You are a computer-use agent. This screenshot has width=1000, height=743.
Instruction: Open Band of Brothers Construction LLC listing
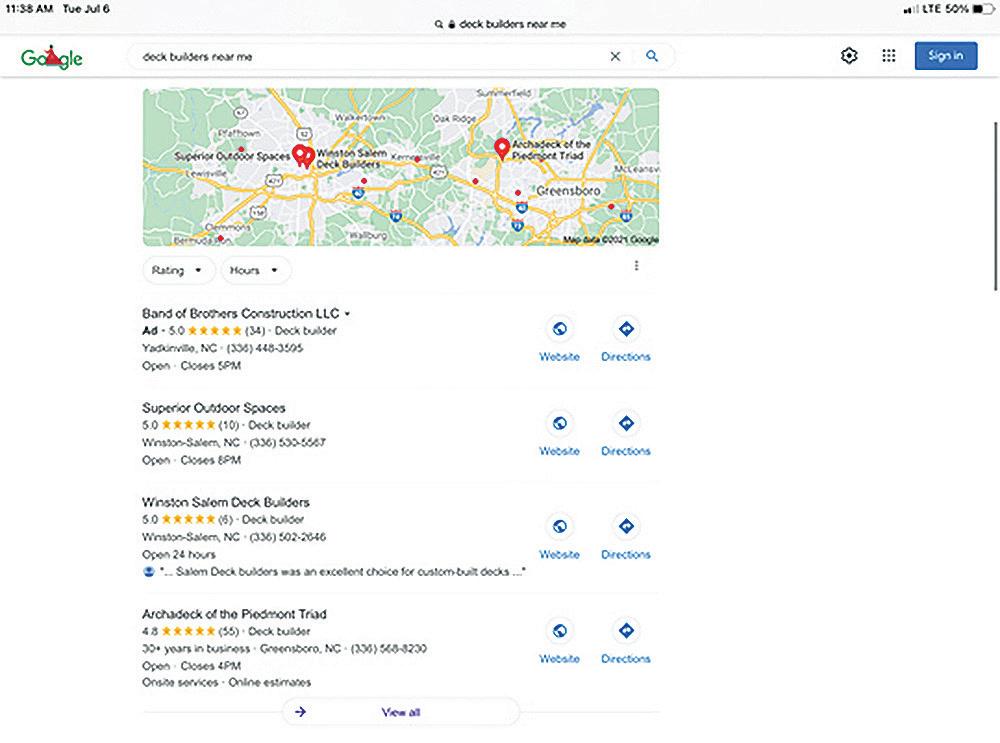[x=240, y=313]
